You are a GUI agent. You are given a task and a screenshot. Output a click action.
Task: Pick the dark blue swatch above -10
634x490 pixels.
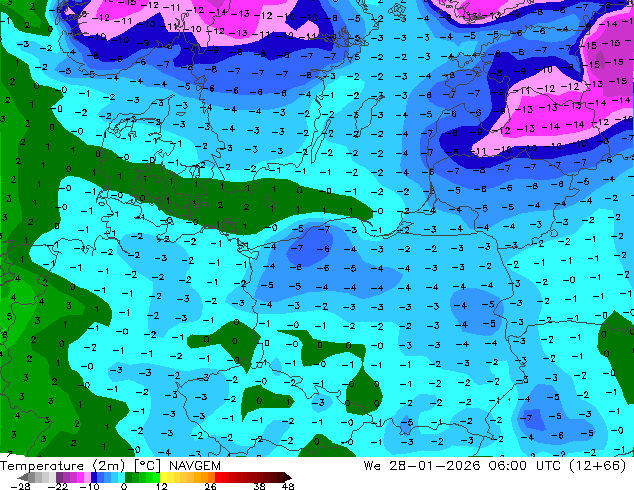(x=94, y=477)
